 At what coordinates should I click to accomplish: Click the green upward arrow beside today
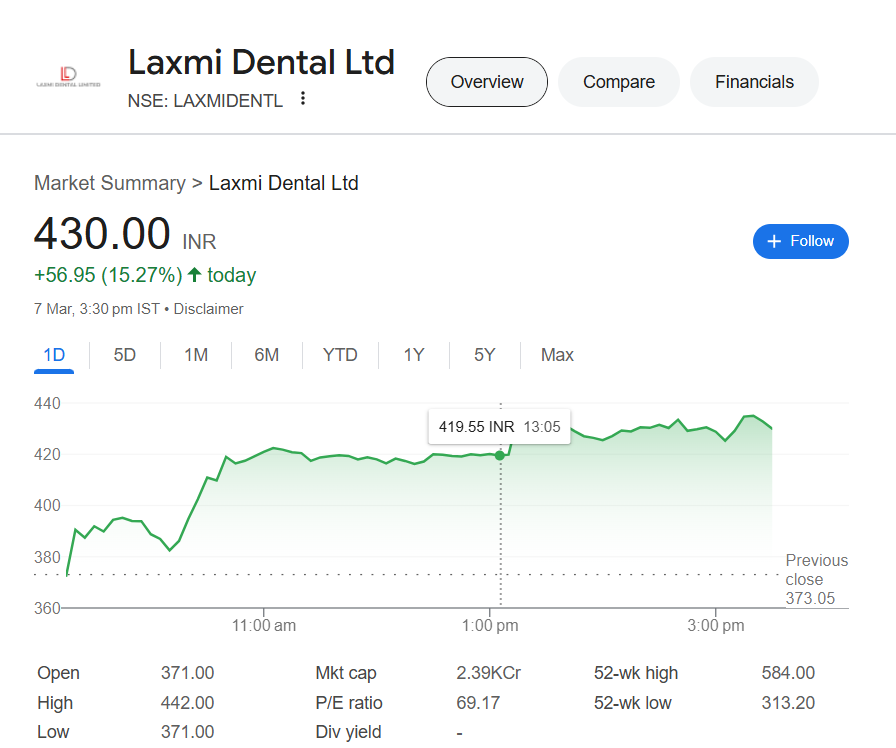point(194,275)
